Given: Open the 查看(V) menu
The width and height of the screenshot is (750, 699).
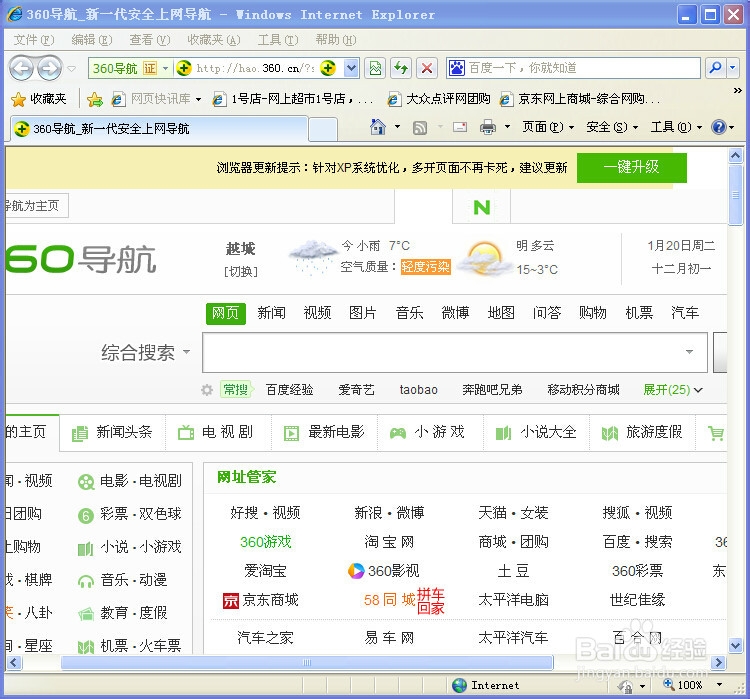Looking at the screenshot, I should pyautogui.click(x=149, y=40).
